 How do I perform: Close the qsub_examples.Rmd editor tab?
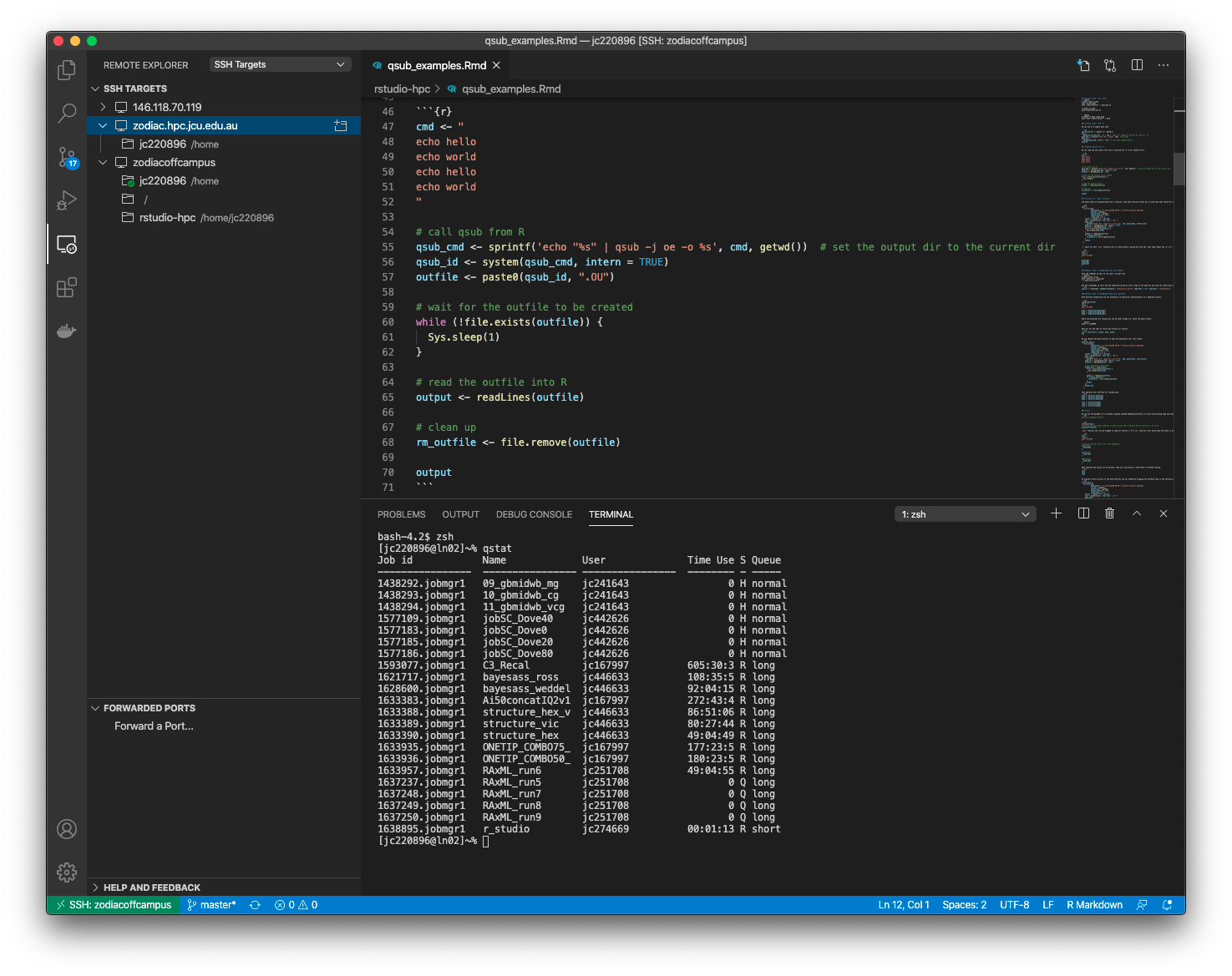click(496, 65)
